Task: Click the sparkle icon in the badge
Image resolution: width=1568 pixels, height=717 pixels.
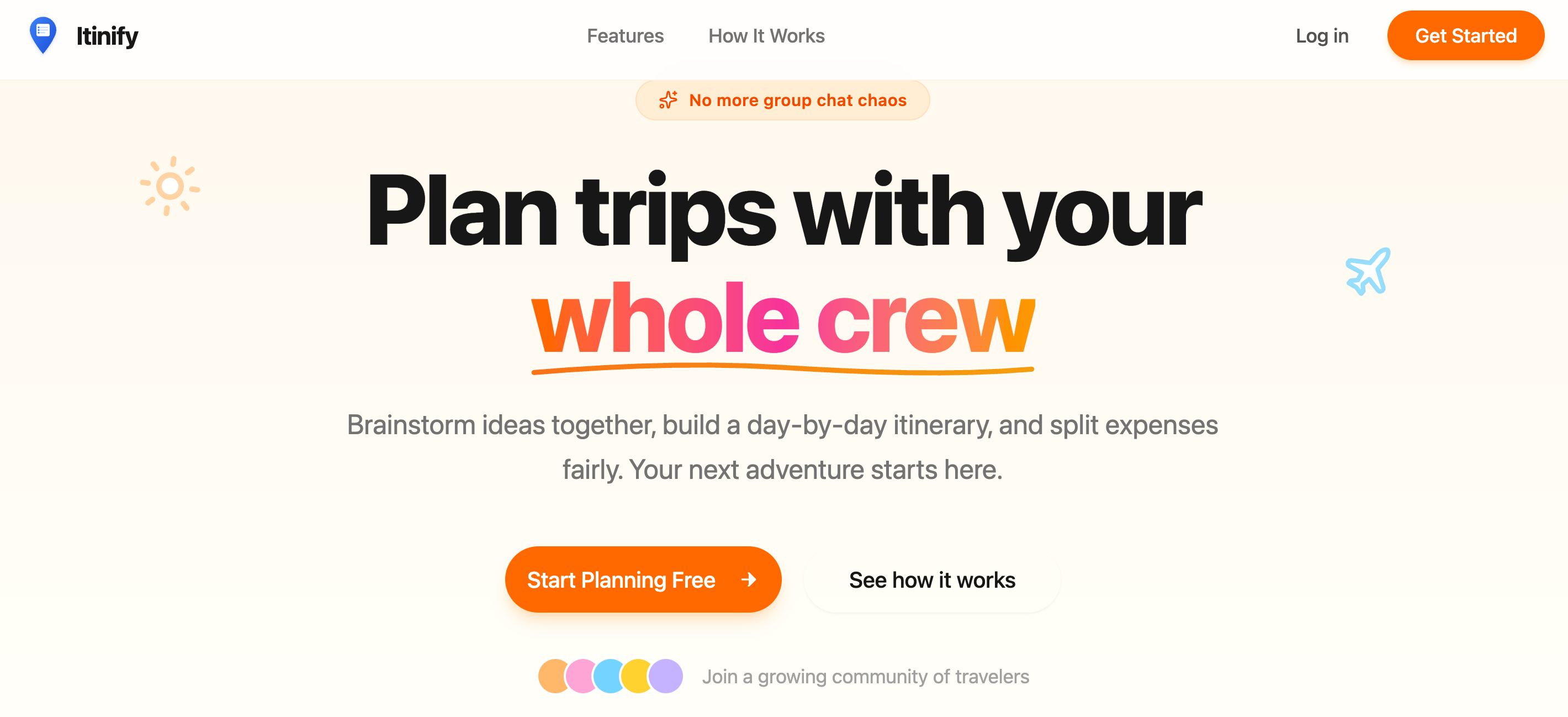Action: (668, 100)
